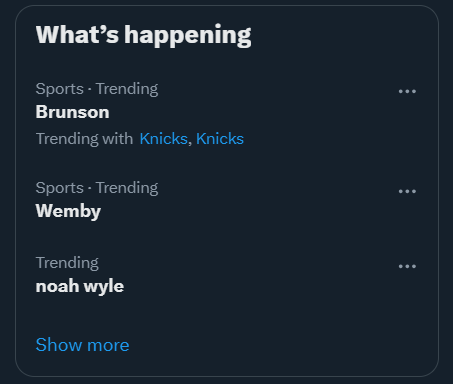Screen dimensions: 453x384
Task: Open more options for Brunson trend
Action: (x=407, y=91)
